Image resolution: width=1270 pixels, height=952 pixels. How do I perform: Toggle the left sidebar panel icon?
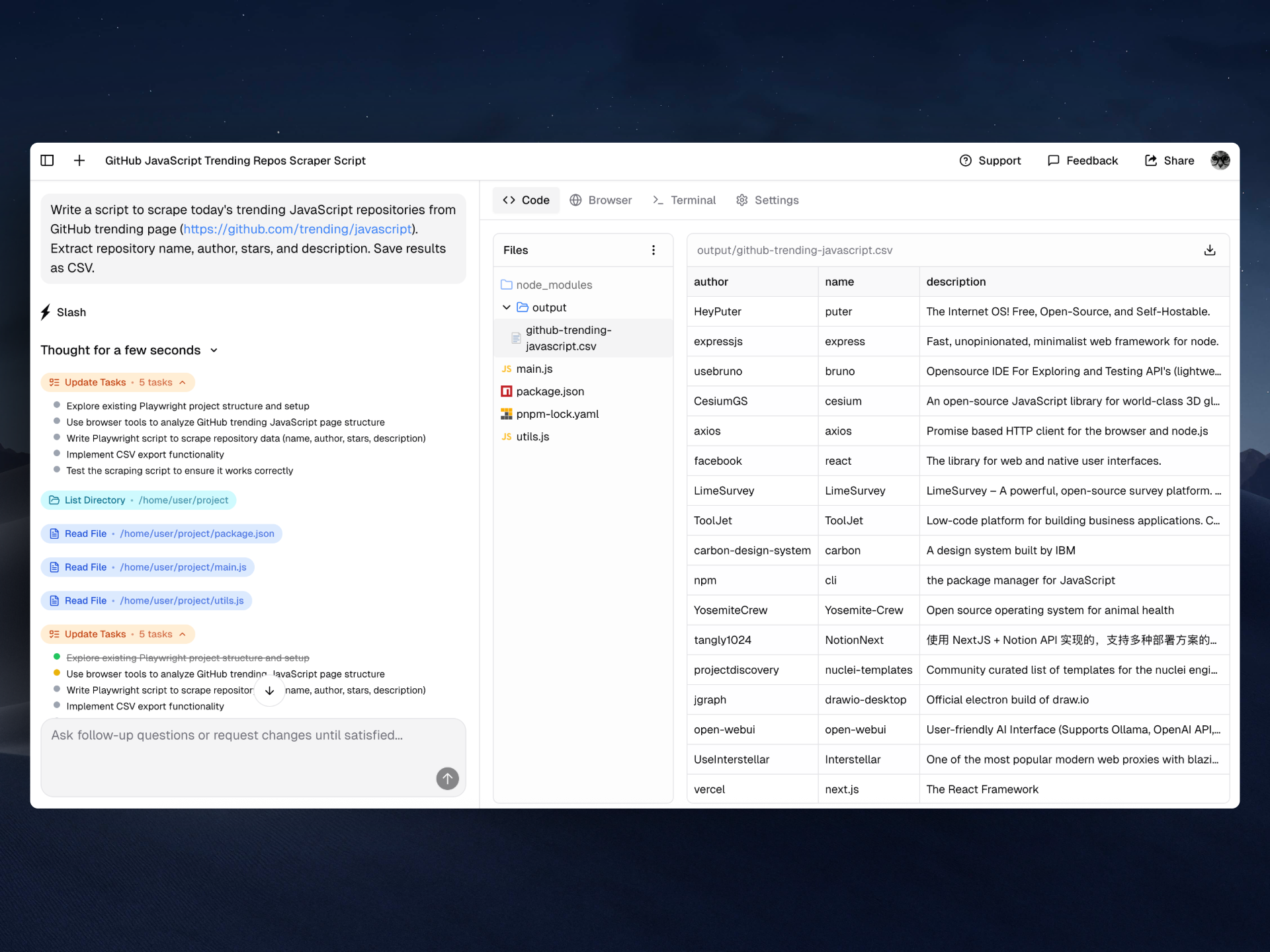point(47,161)
